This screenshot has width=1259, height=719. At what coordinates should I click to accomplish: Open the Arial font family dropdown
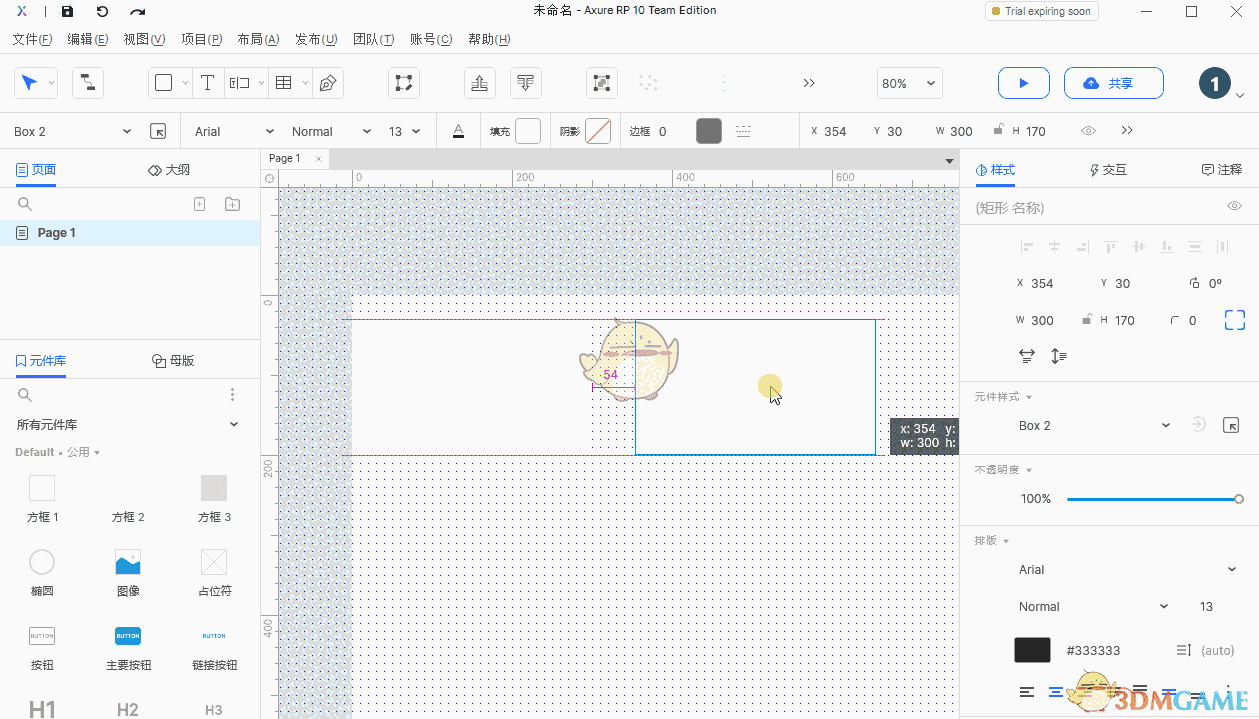click(231, 131)
